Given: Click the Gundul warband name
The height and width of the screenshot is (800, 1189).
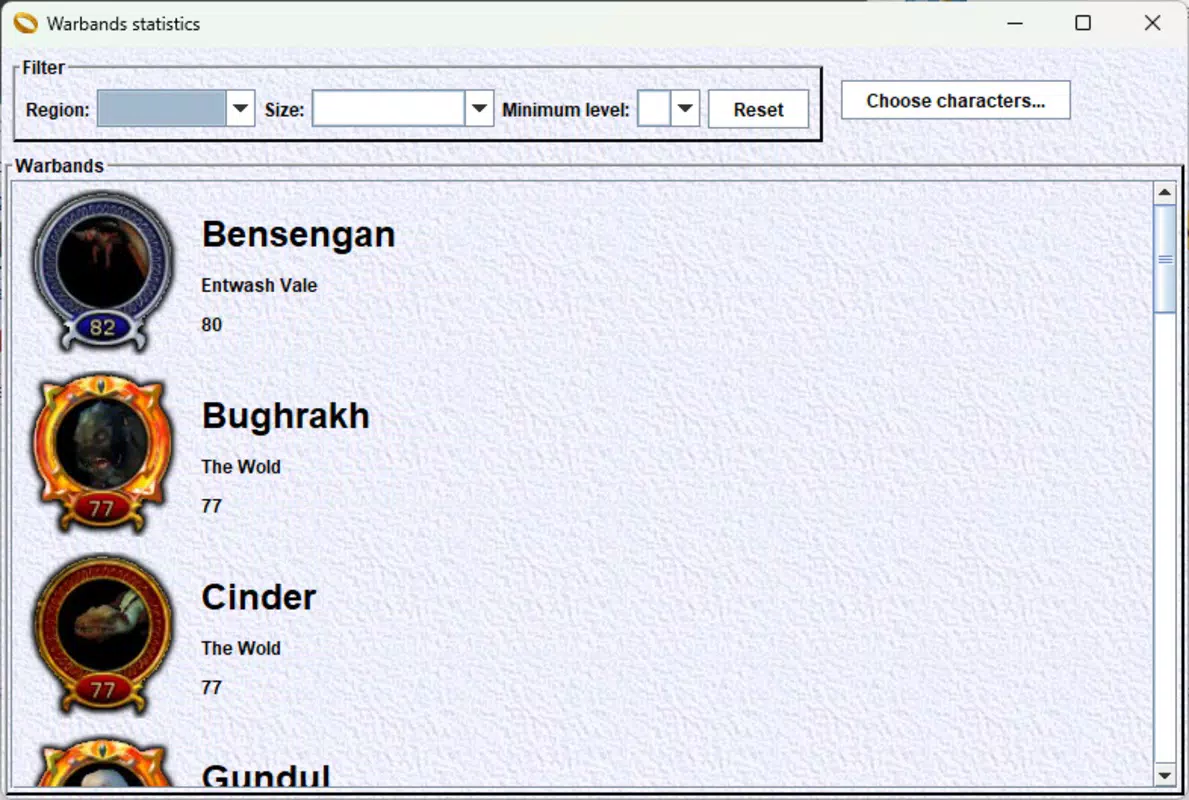Looking at the screenshot, I should point(266,775).
